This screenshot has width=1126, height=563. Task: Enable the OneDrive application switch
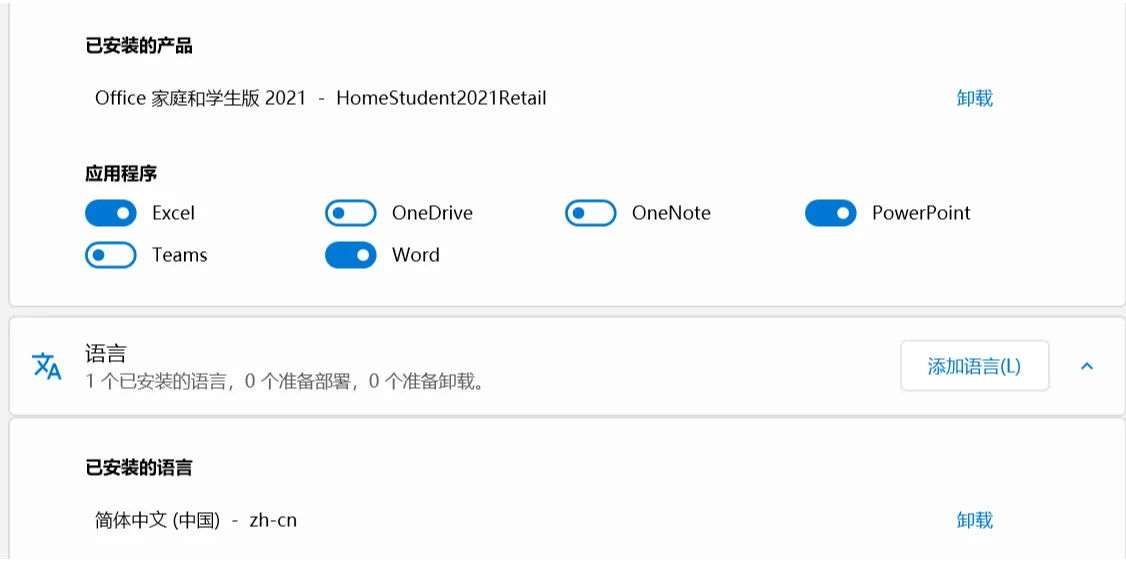click(350, 213)
